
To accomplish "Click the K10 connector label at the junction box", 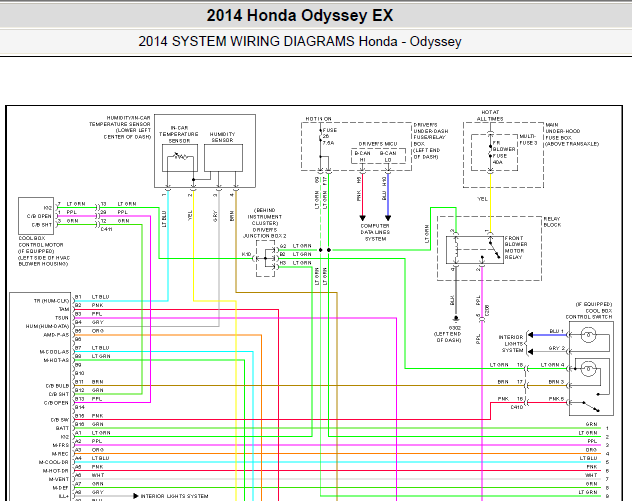I will click(x=246, y=254).
